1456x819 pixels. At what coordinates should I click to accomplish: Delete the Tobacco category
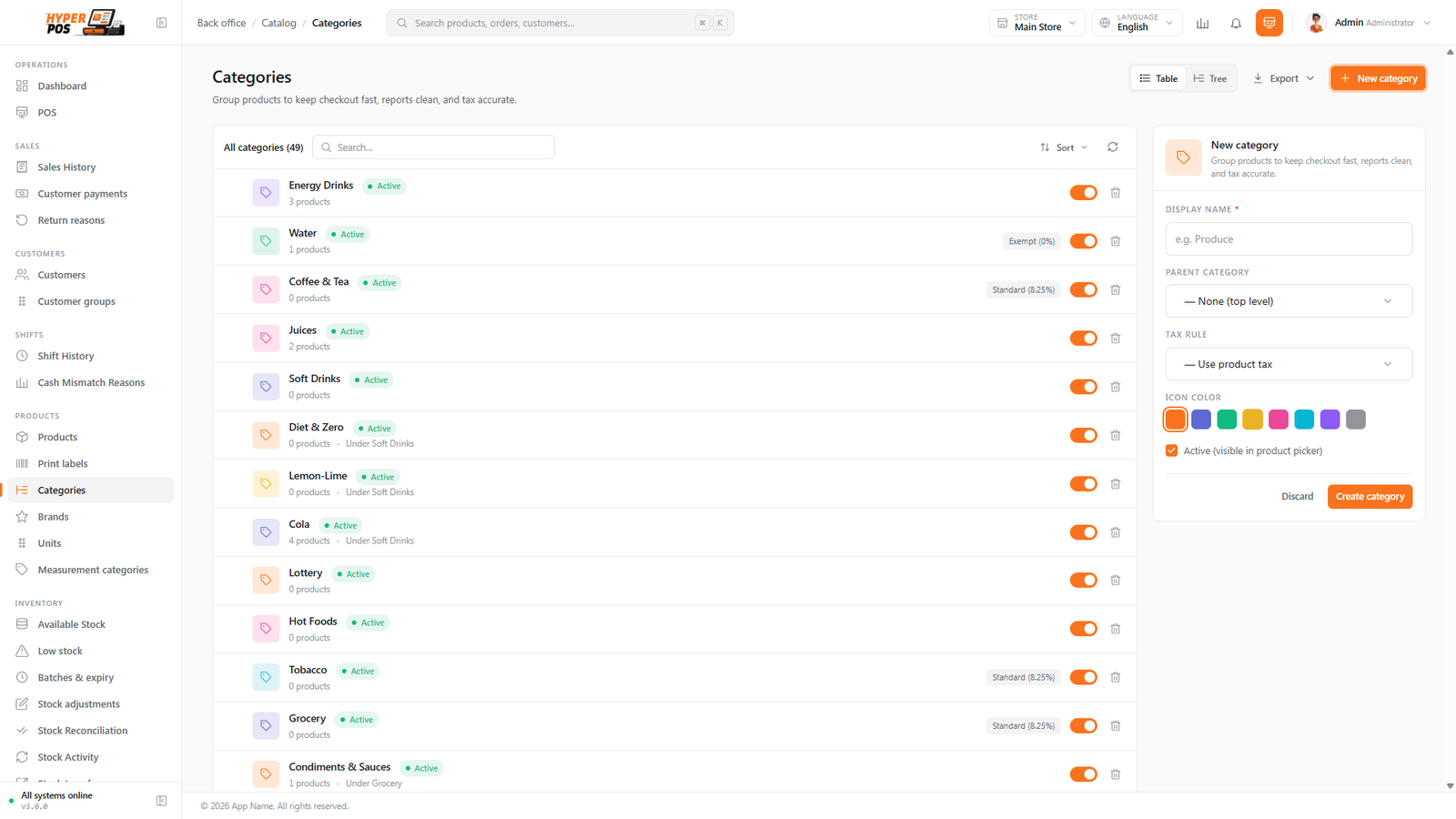1116,677
